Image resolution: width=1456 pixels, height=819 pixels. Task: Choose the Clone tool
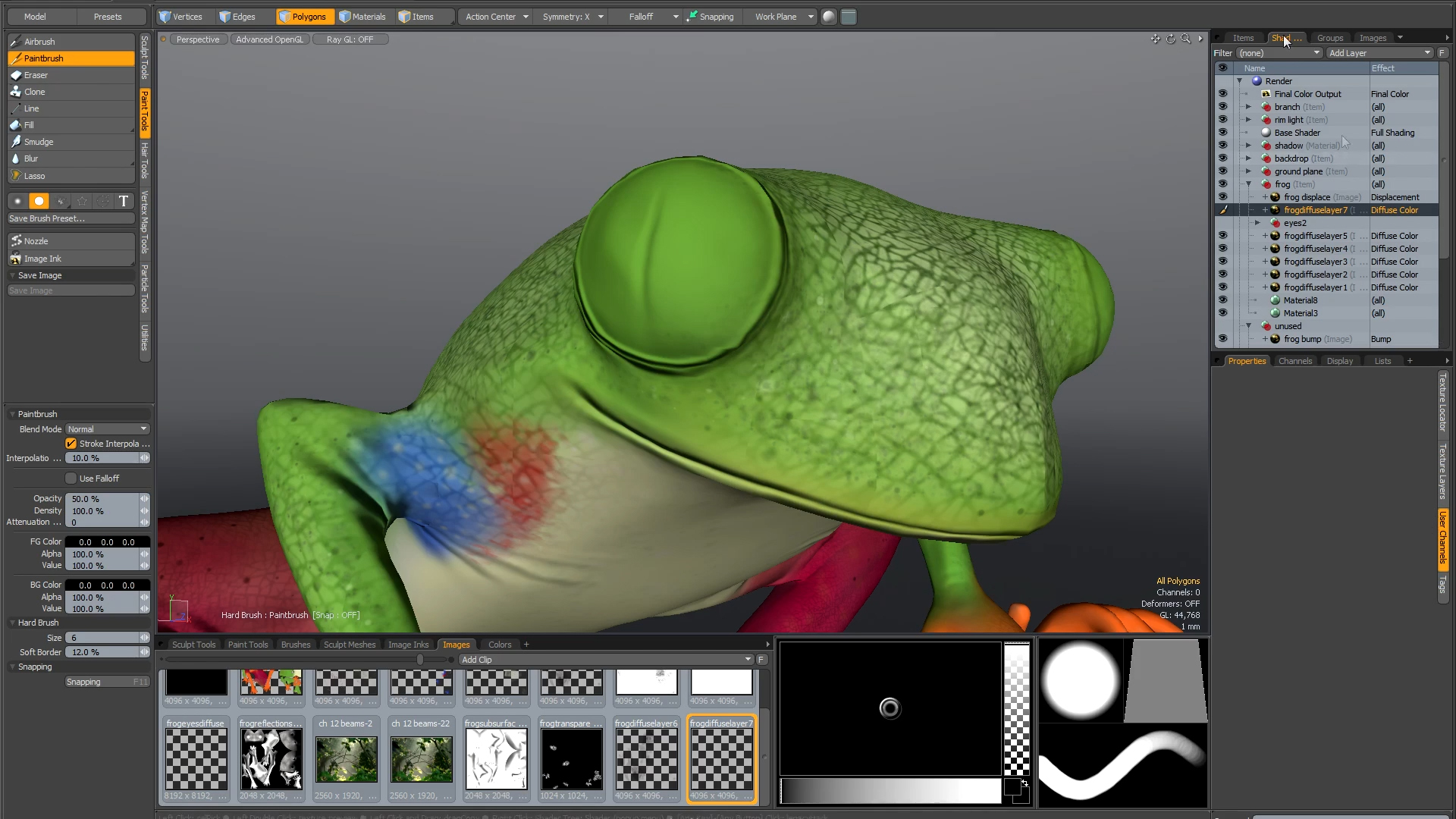[x=34, y=92]
